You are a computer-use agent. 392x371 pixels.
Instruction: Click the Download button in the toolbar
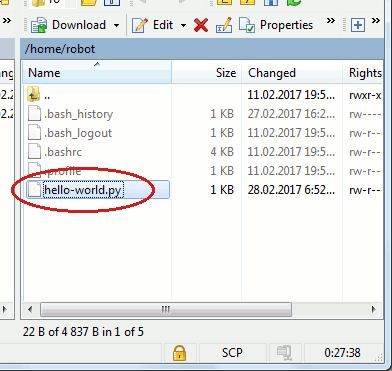pyautogui.click(x=68, y=25)
